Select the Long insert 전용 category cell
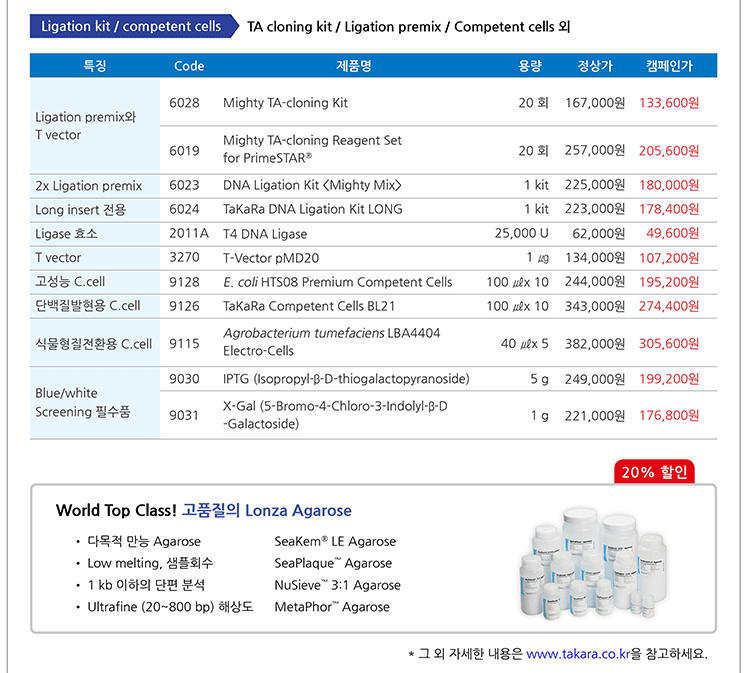The width and height of the screenshot is (750, 673). click(x=95, y=210)
